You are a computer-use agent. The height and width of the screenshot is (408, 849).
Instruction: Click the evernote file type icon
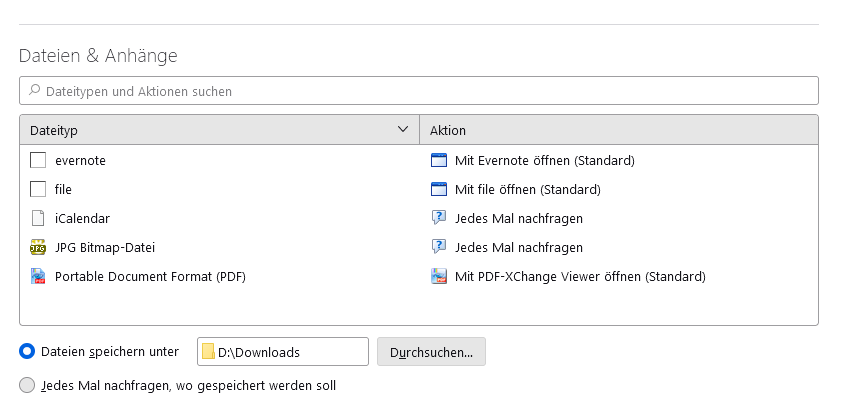coord(38,160)
